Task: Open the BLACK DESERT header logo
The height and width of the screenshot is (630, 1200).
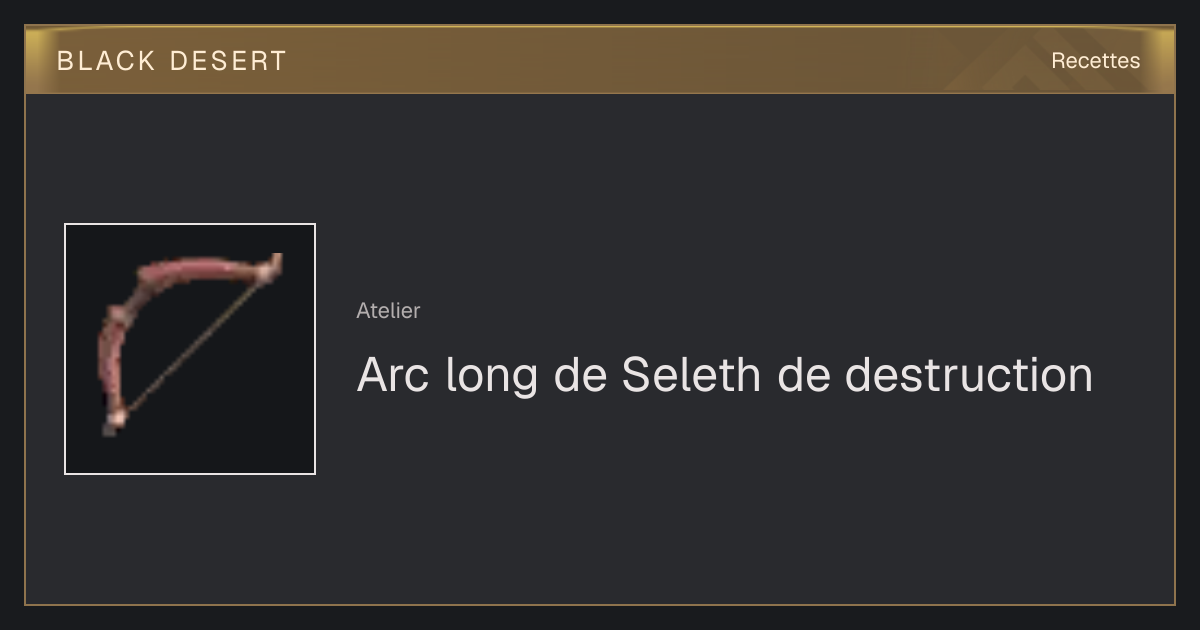Action: 172,61
